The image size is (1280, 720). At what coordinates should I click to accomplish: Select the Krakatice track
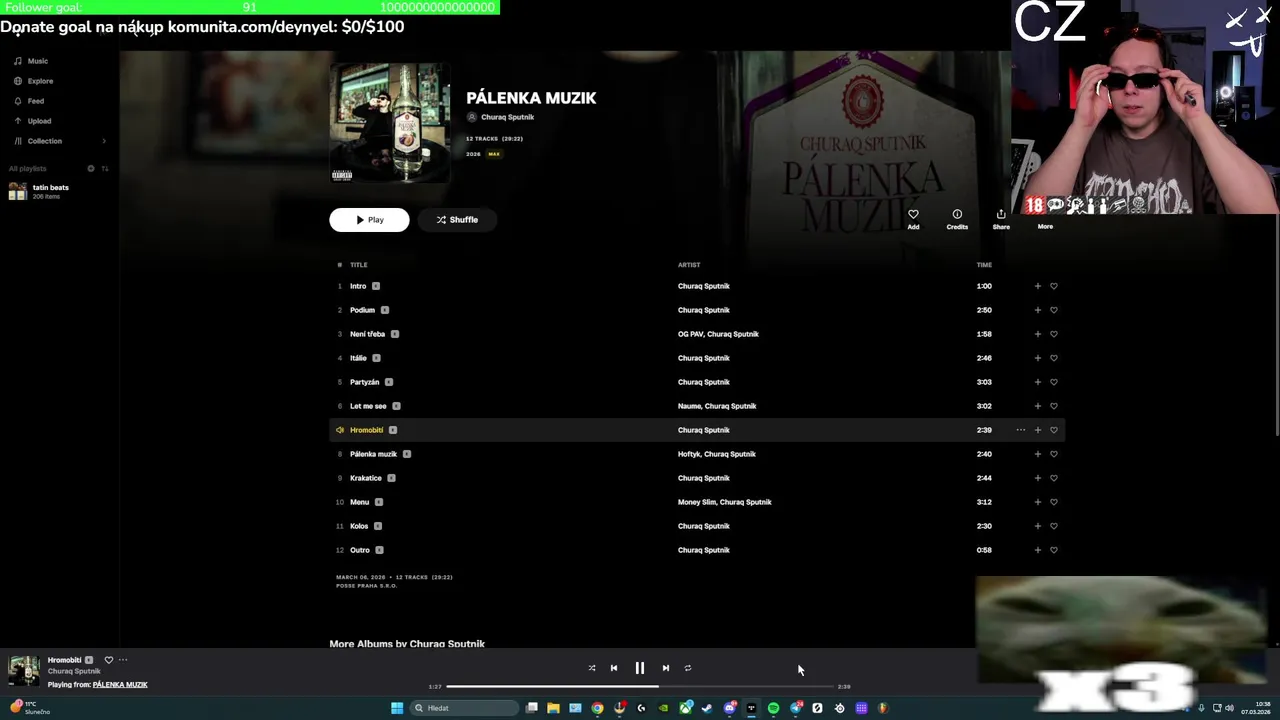(x=366, y=478)
